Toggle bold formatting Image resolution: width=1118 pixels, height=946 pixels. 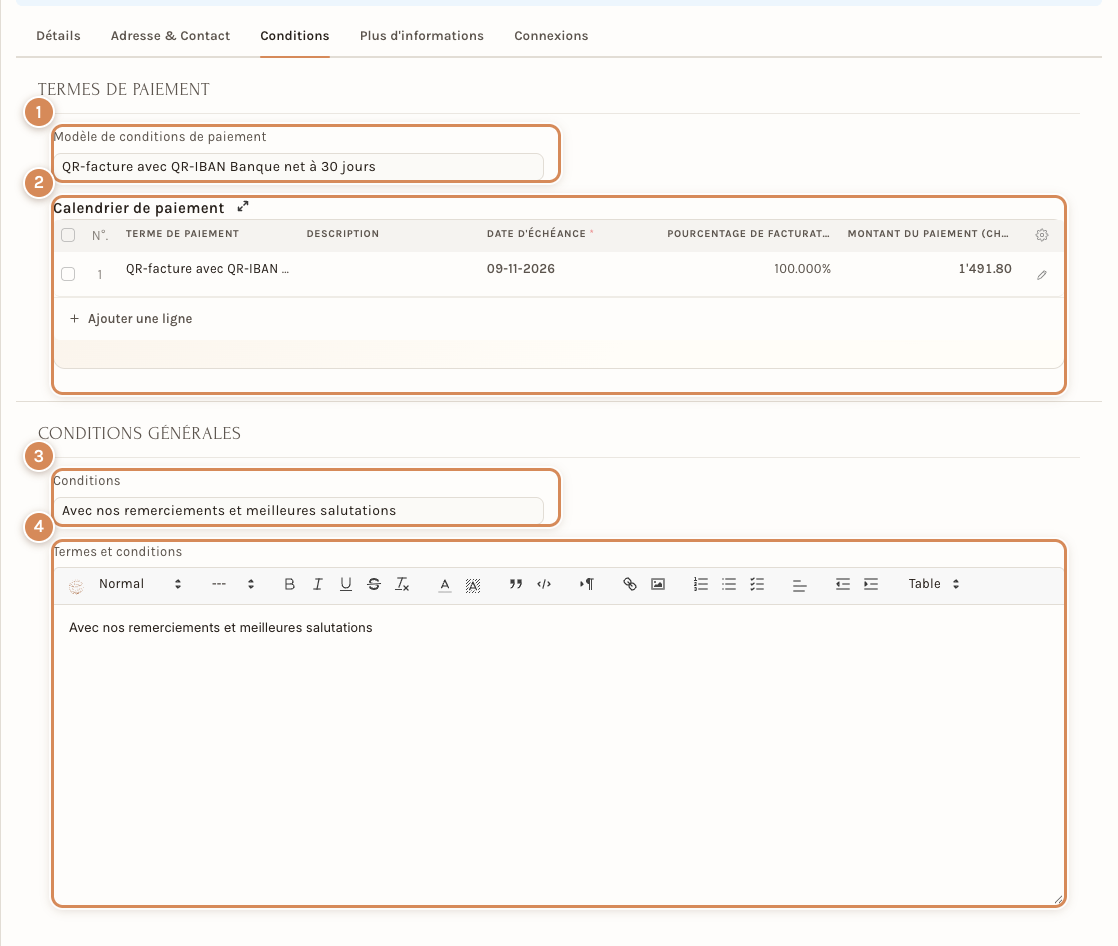[x=289, y=584]
